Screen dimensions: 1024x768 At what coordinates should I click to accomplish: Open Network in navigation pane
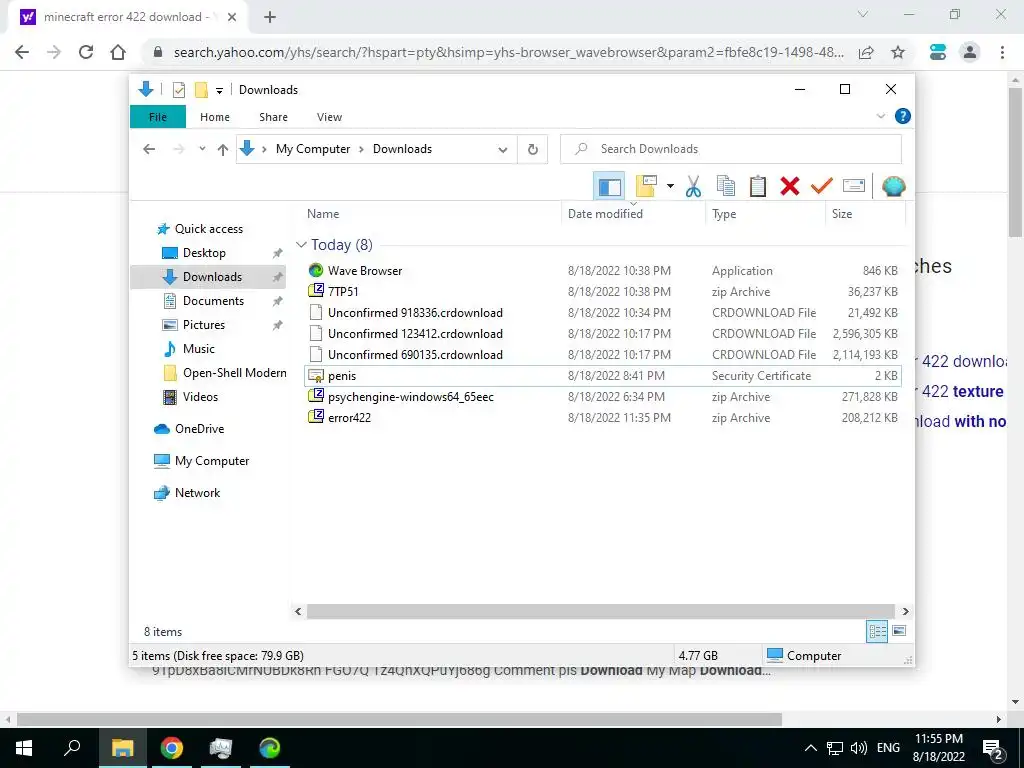[x=197, y=492]
